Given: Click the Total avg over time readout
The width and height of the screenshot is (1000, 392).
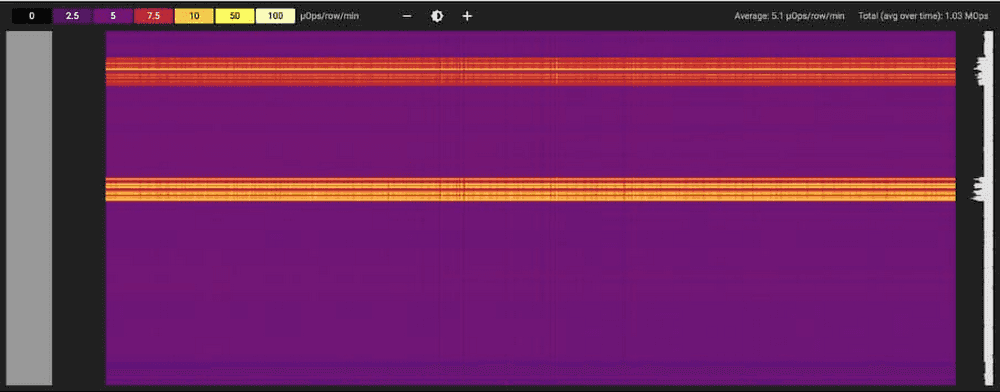Looking at the screenshot, I should 923,16.
